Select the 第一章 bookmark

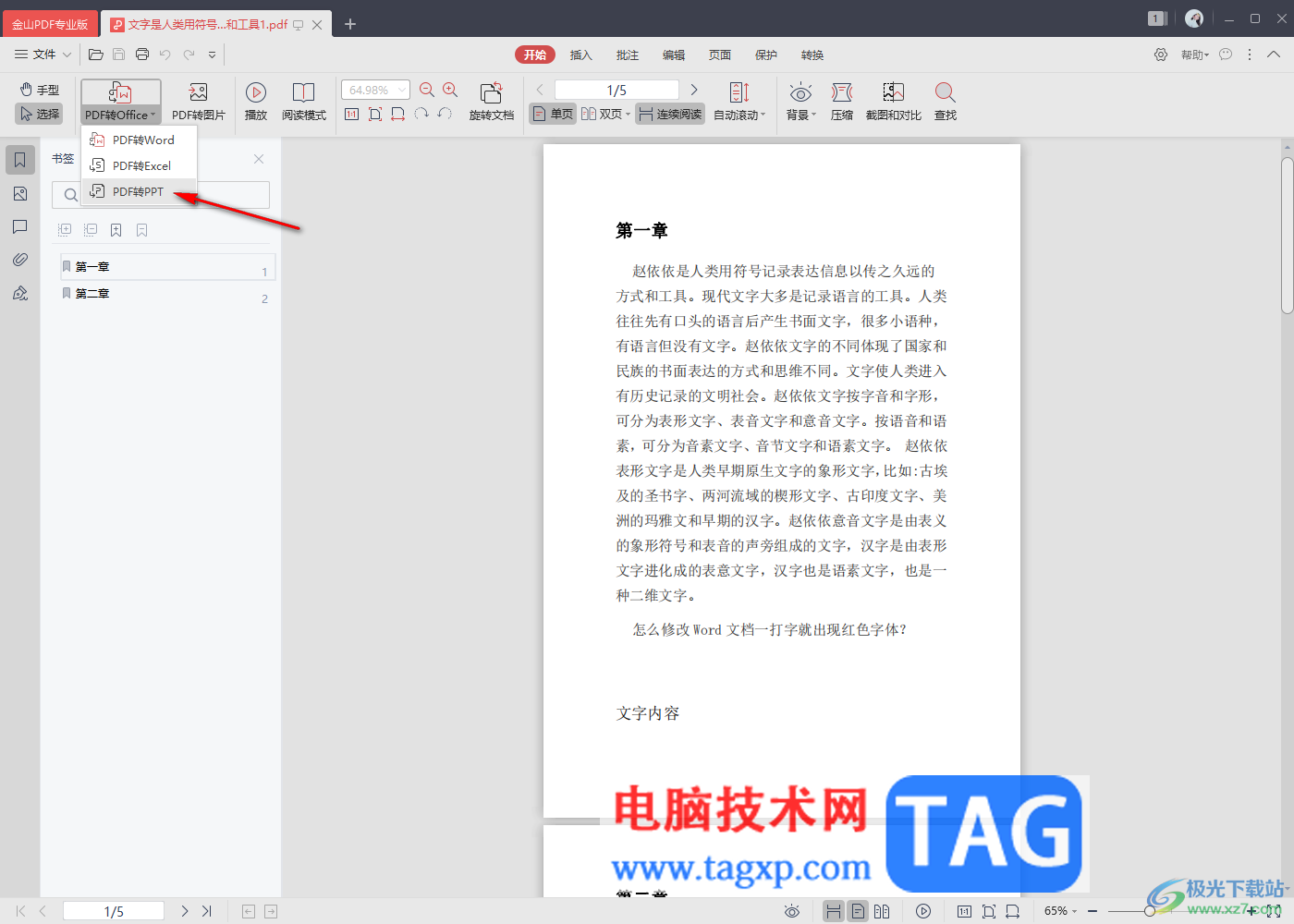(167, 267)
